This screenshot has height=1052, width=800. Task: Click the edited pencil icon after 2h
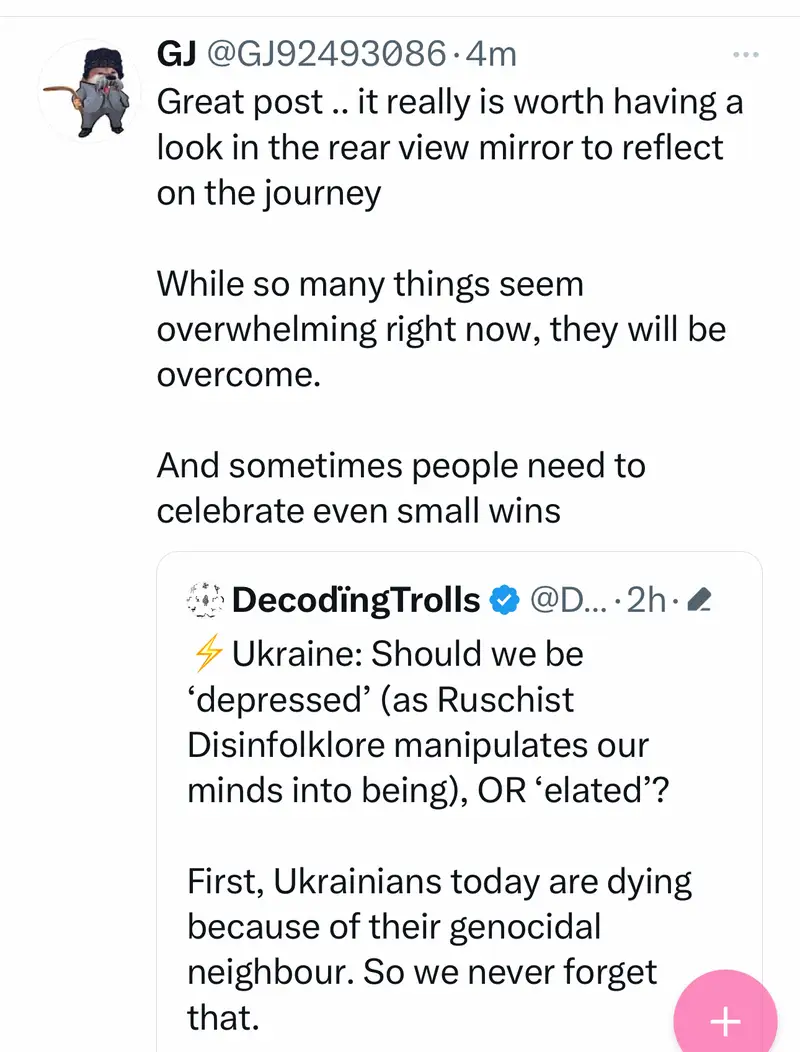700,600
